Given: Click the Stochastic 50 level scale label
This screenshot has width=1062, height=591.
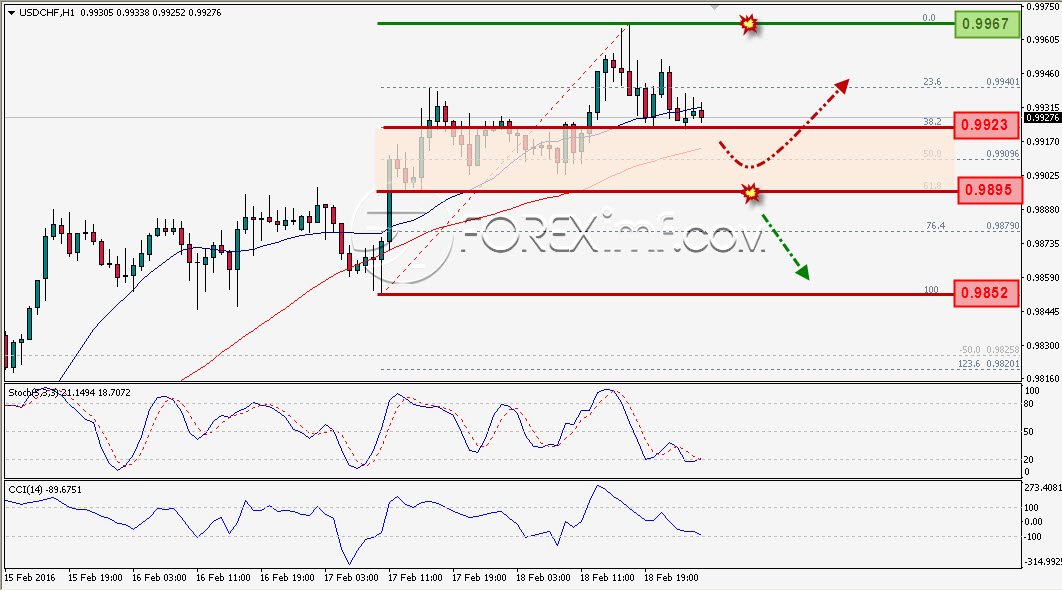Looking at the screenshot, I should pyautogui.click(x=1029, y=432).
